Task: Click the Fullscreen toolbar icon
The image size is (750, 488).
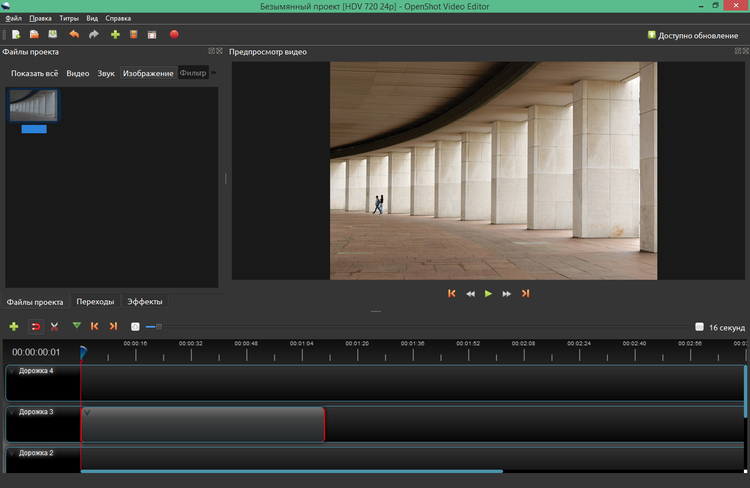Action: click(x=152, y=34)
